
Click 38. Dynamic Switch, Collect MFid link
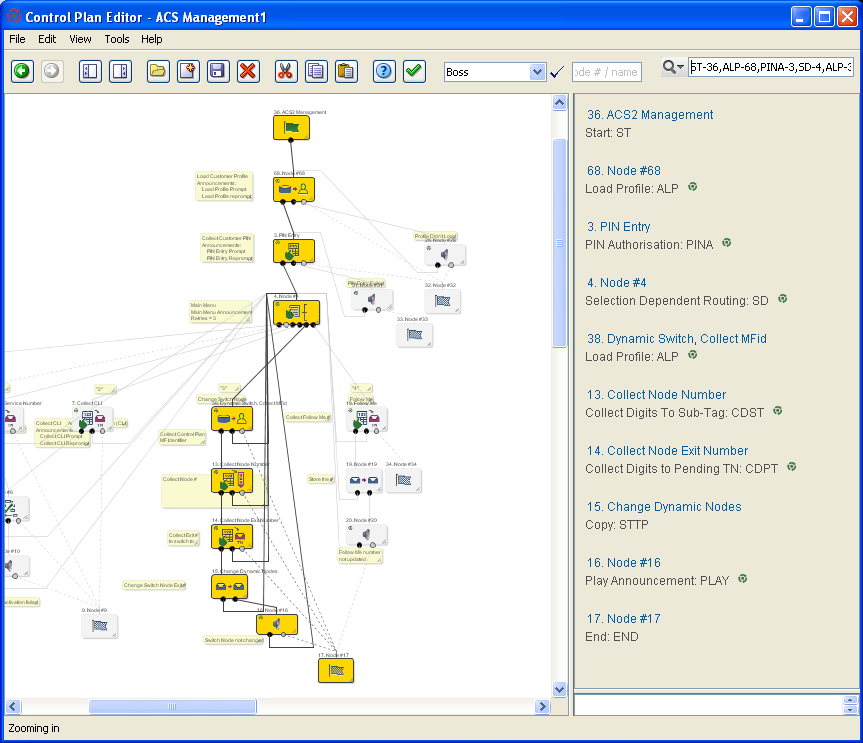[676, 338]
